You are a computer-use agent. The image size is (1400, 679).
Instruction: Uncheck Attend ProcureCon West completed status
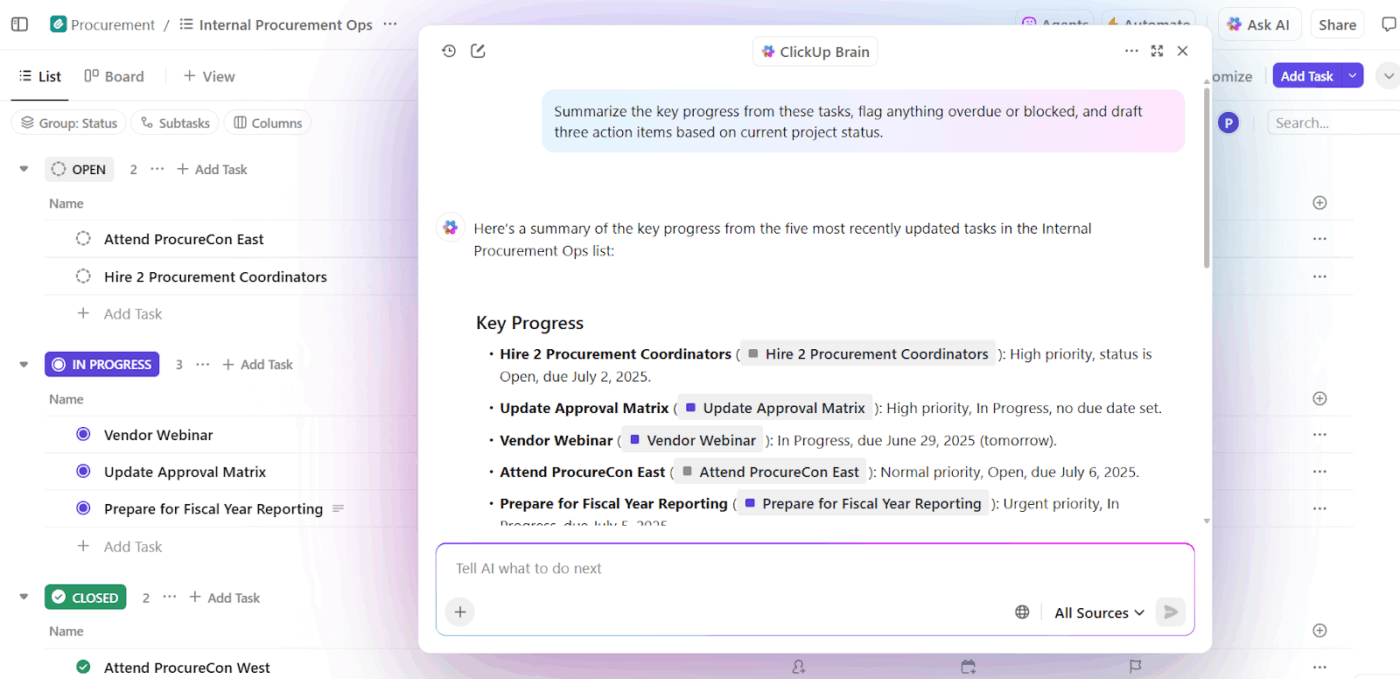[x=84, y=667]
